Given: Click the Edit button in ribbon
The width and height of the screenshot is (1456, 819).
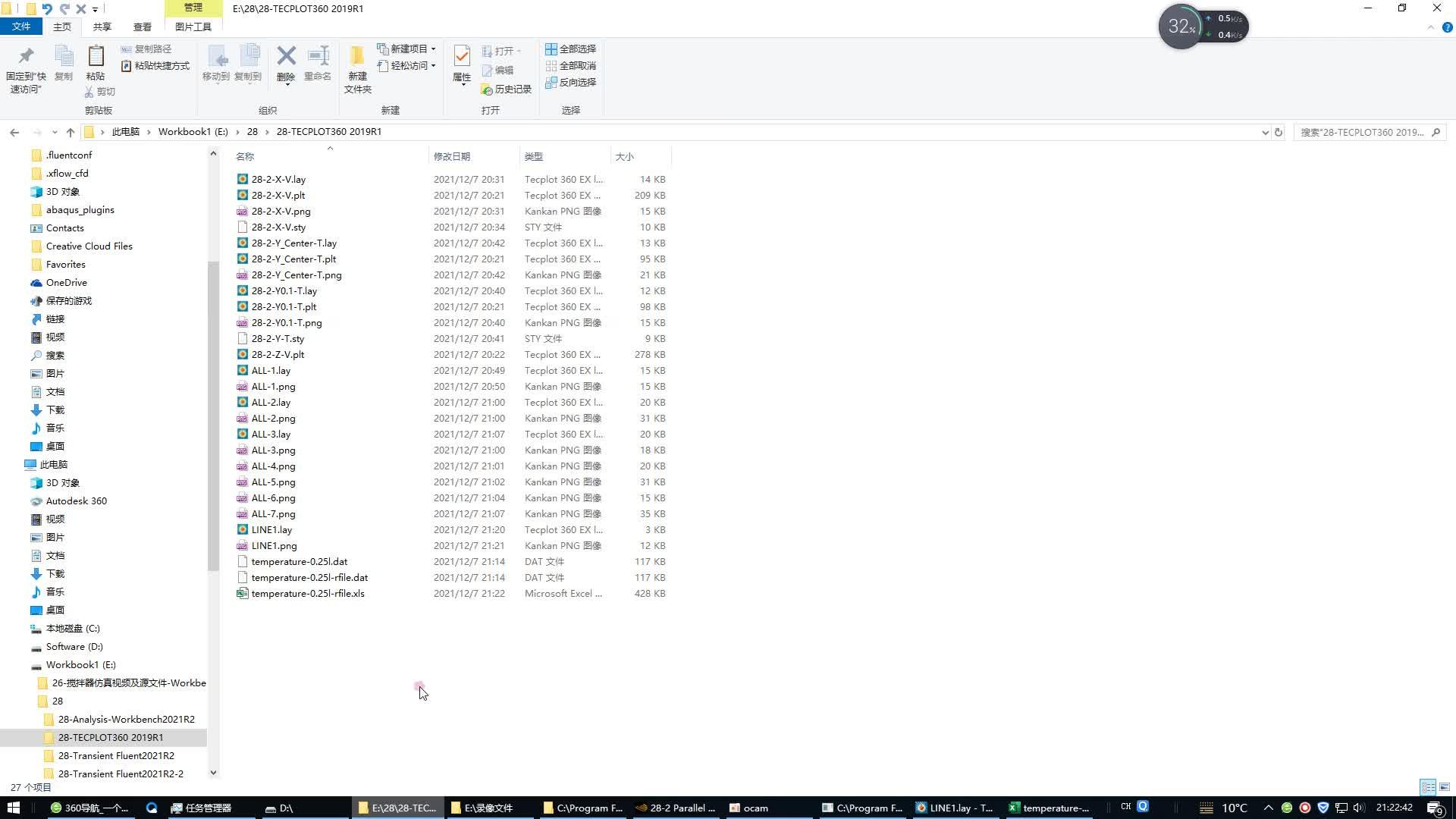Looking at the screenshot, I should (497, 71).
